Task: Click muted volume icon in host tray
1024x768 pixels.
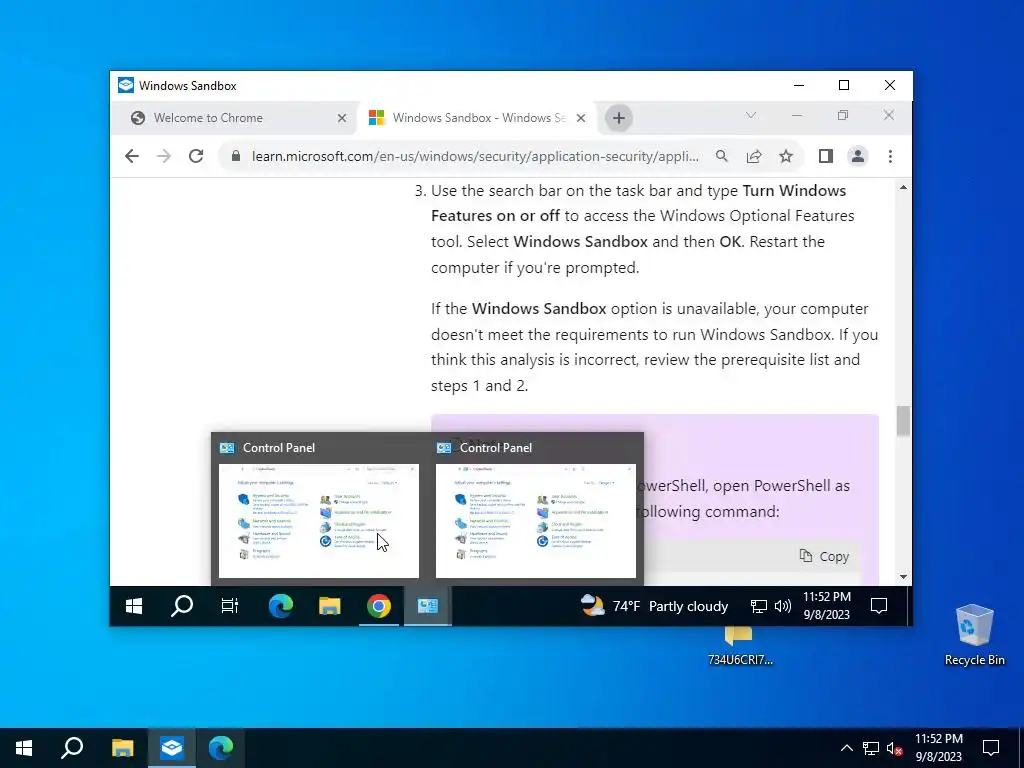Action: 895,748
